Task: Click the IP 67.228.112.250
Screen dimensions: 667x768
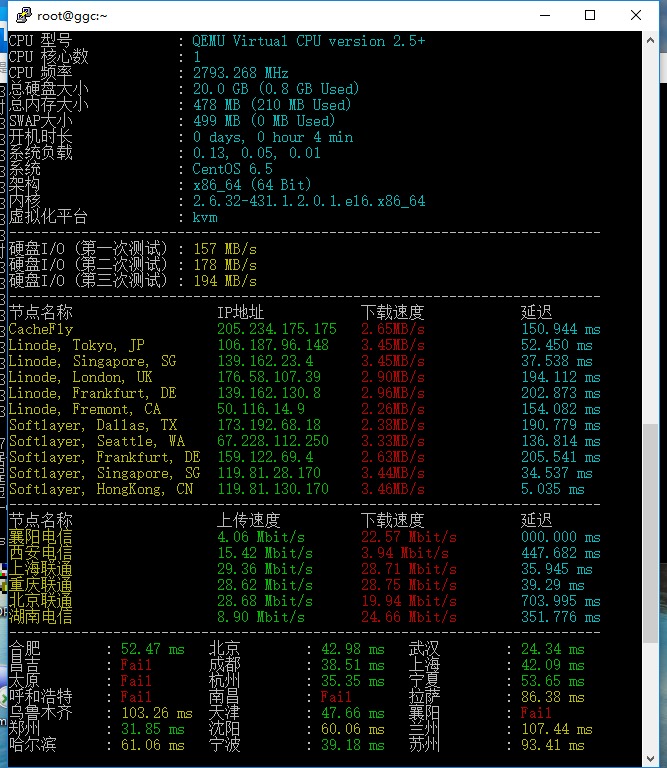Action: click(273, 441)
